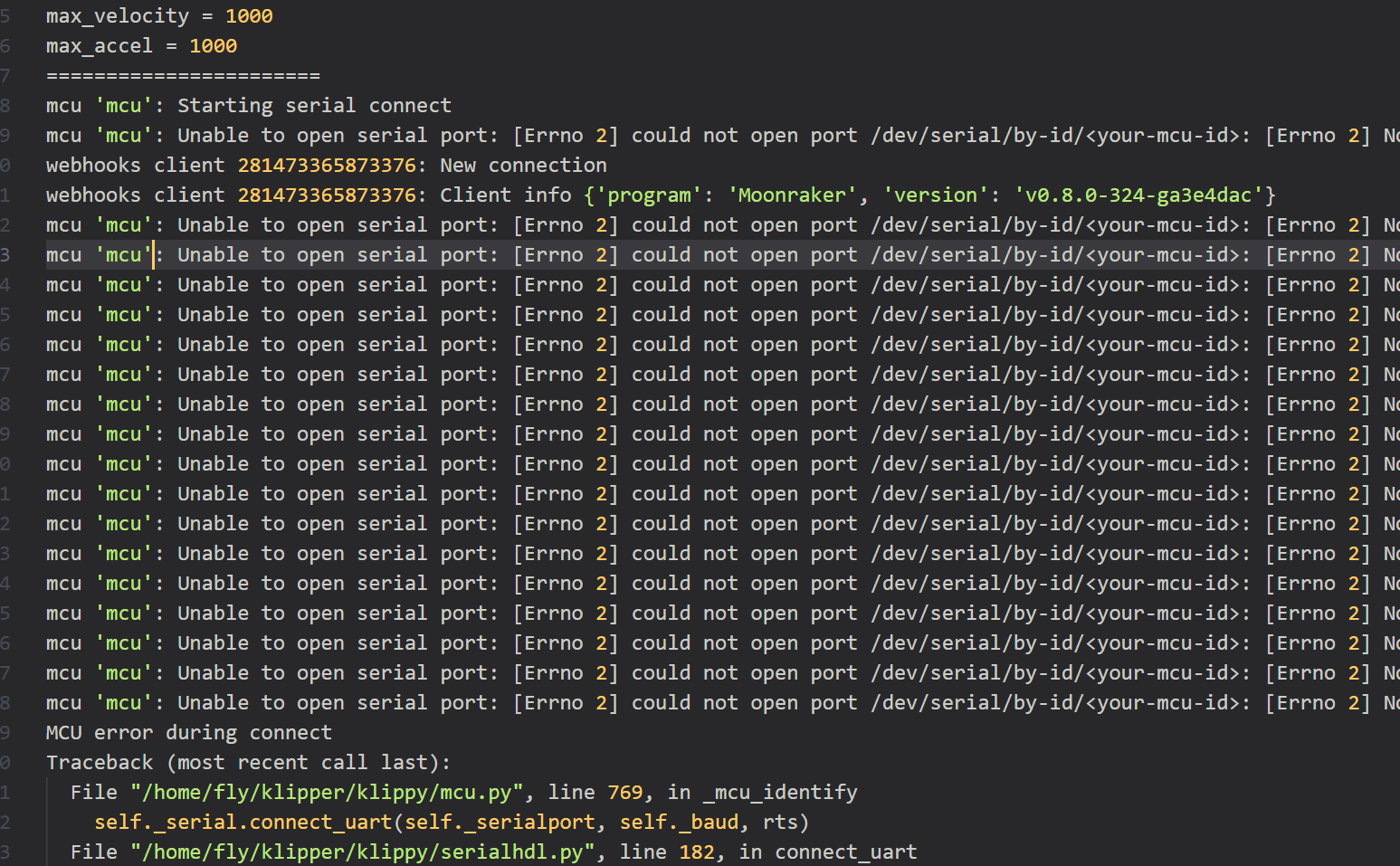Viewport: 1400px width, 866px height.
Task: Click the max_accel value 1000
Action: point(213,46)
